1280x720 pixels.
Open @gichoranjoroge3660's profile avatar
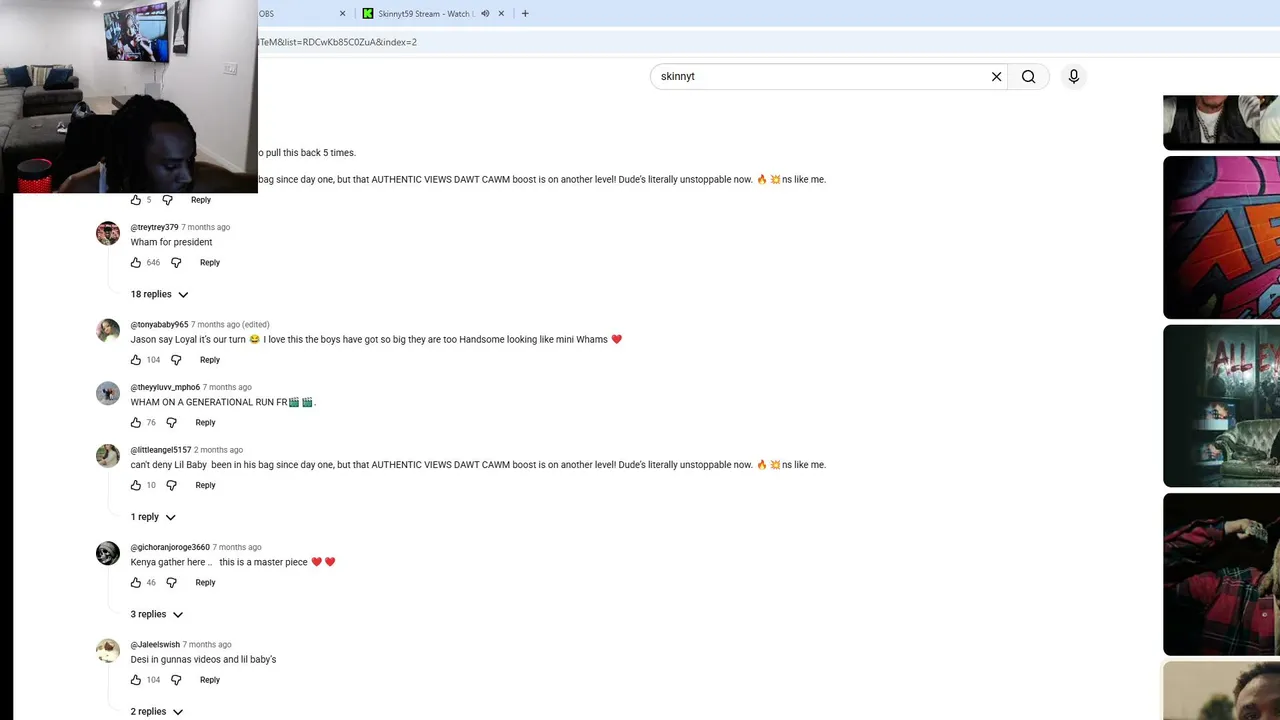pyautogui.click(x=108, y=553)
